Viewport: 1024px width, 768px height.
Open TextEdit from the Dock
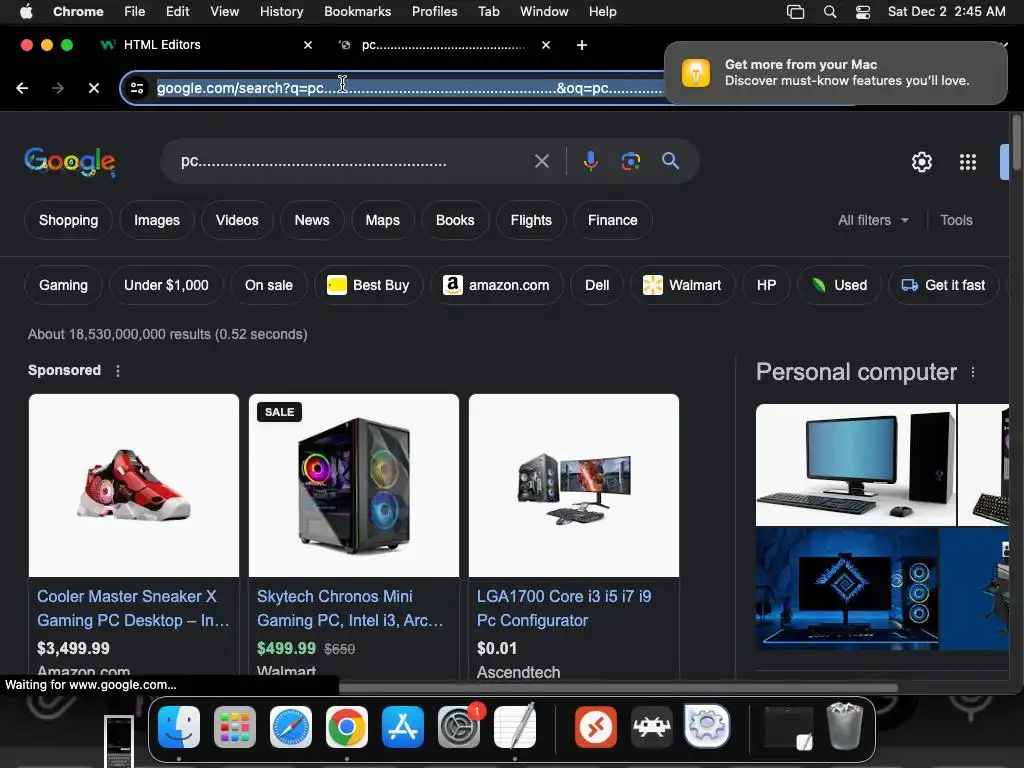tap(515, 727)
